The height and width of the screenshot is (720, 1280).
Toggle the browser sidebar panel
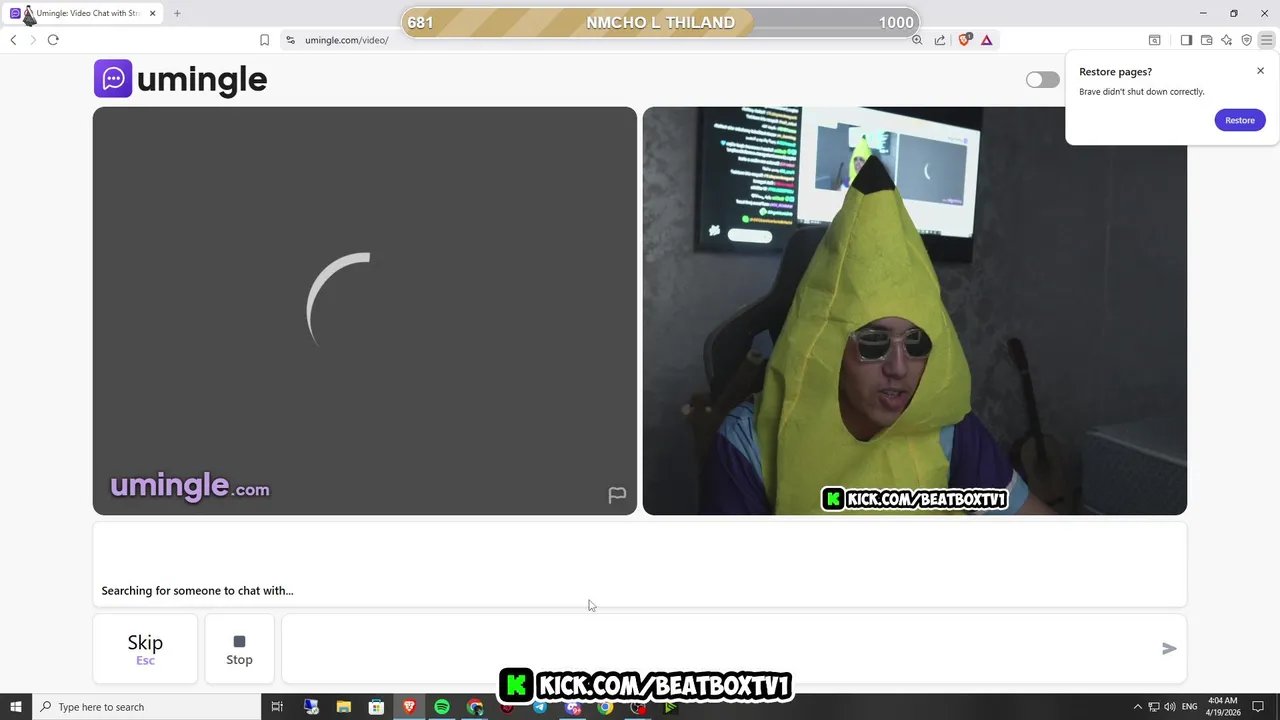pyautogui.click(x=1186, y=40)
